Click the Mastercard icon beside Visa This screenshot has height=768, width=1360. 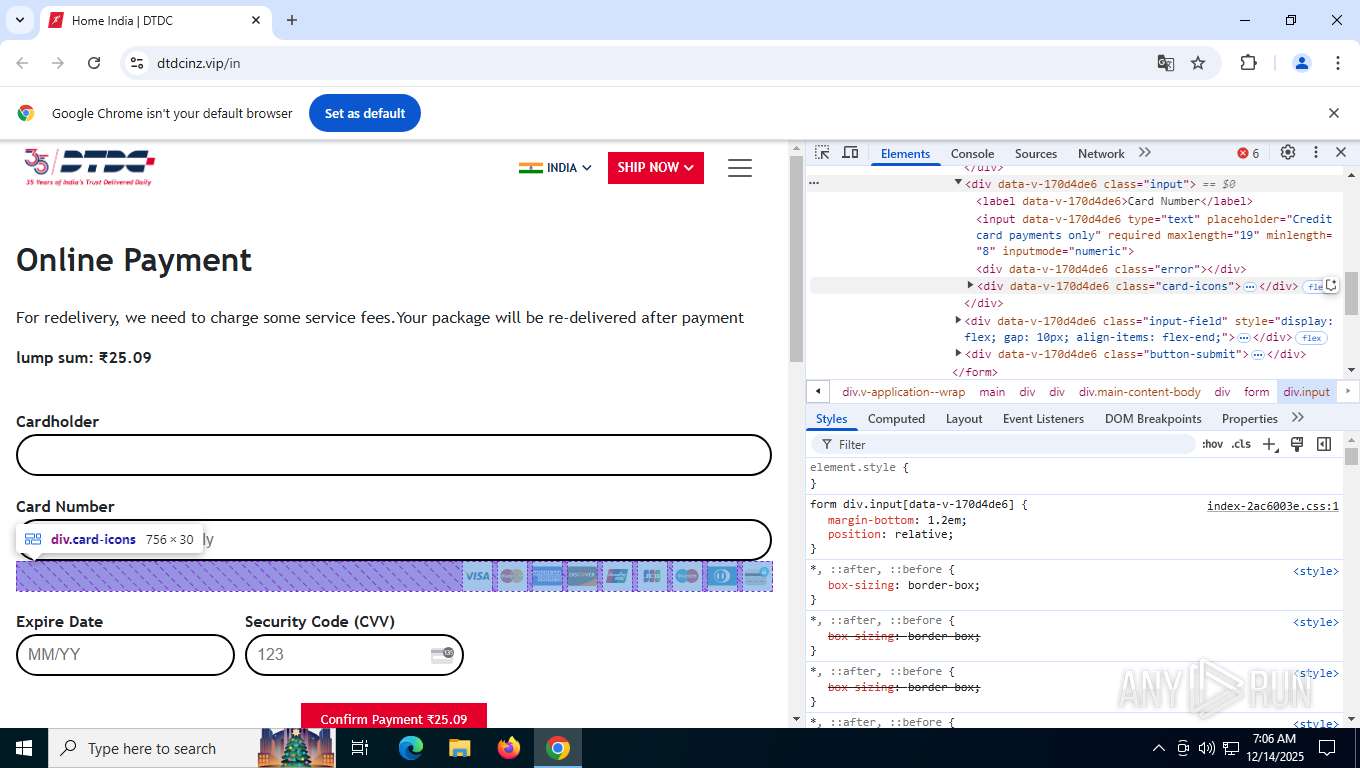pyautogui.click(x=512, y=576)
